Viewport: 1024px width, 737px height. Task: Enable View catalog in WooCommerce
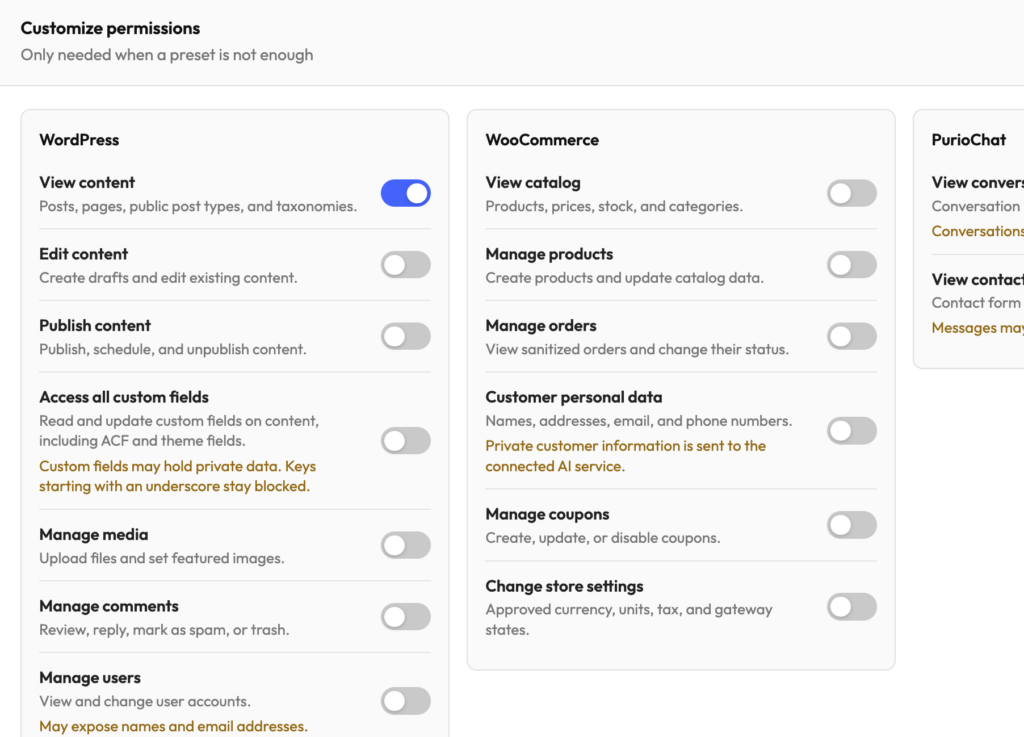[852, 193]
